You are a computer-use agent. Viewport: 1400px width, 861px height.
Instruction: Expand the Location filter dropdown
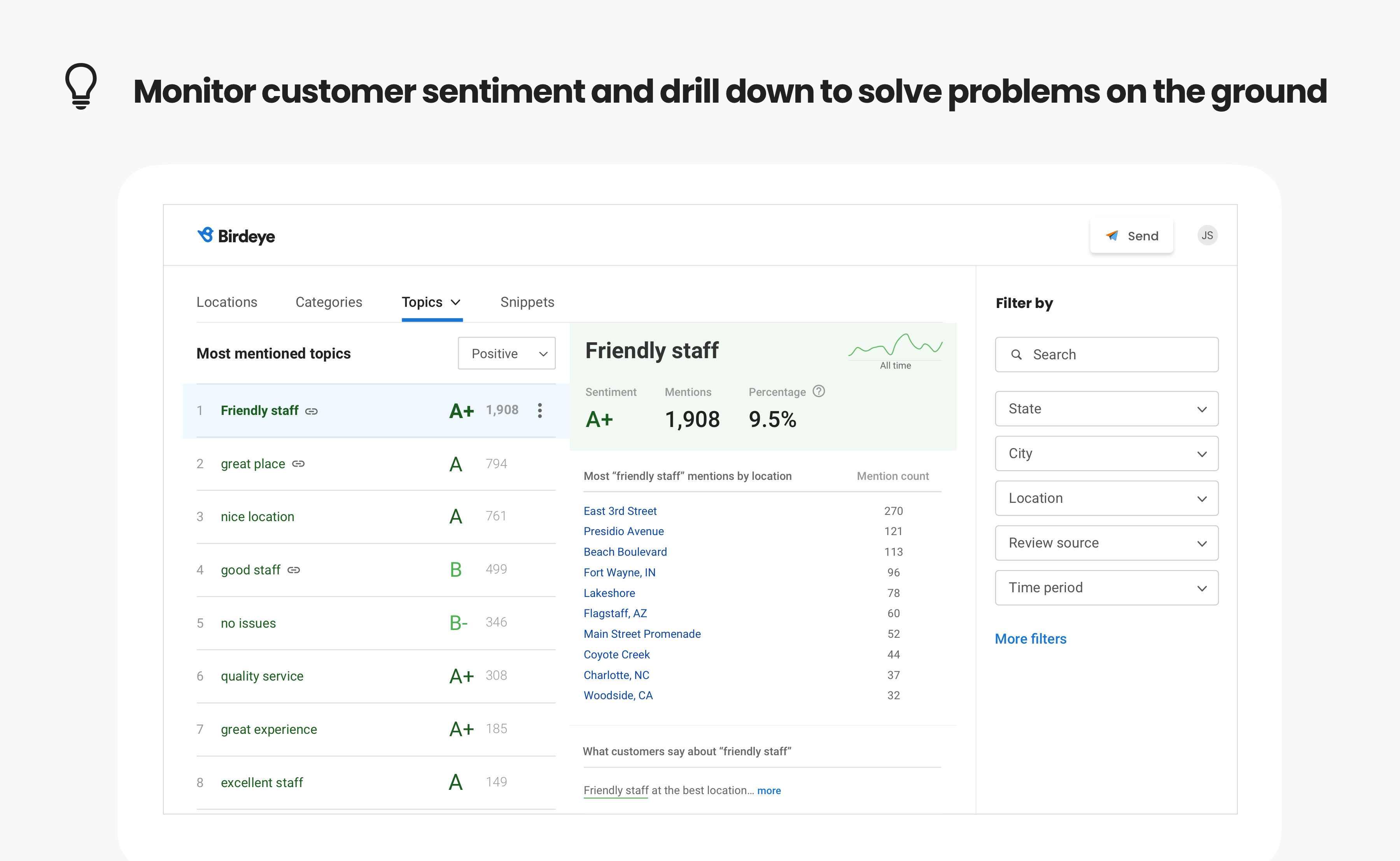(x=1107, y=497)
